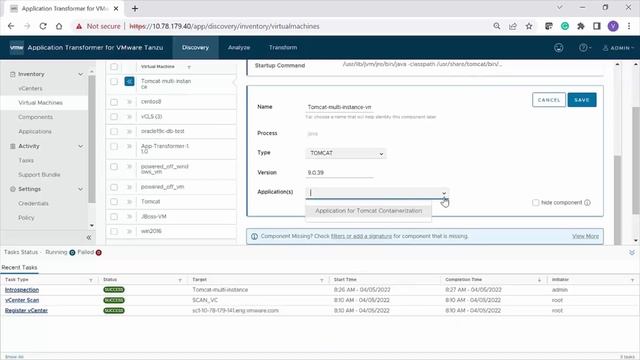
Task: Filter the Virtual Machine column
Action: pyautogui.click(x=189, y=67)
